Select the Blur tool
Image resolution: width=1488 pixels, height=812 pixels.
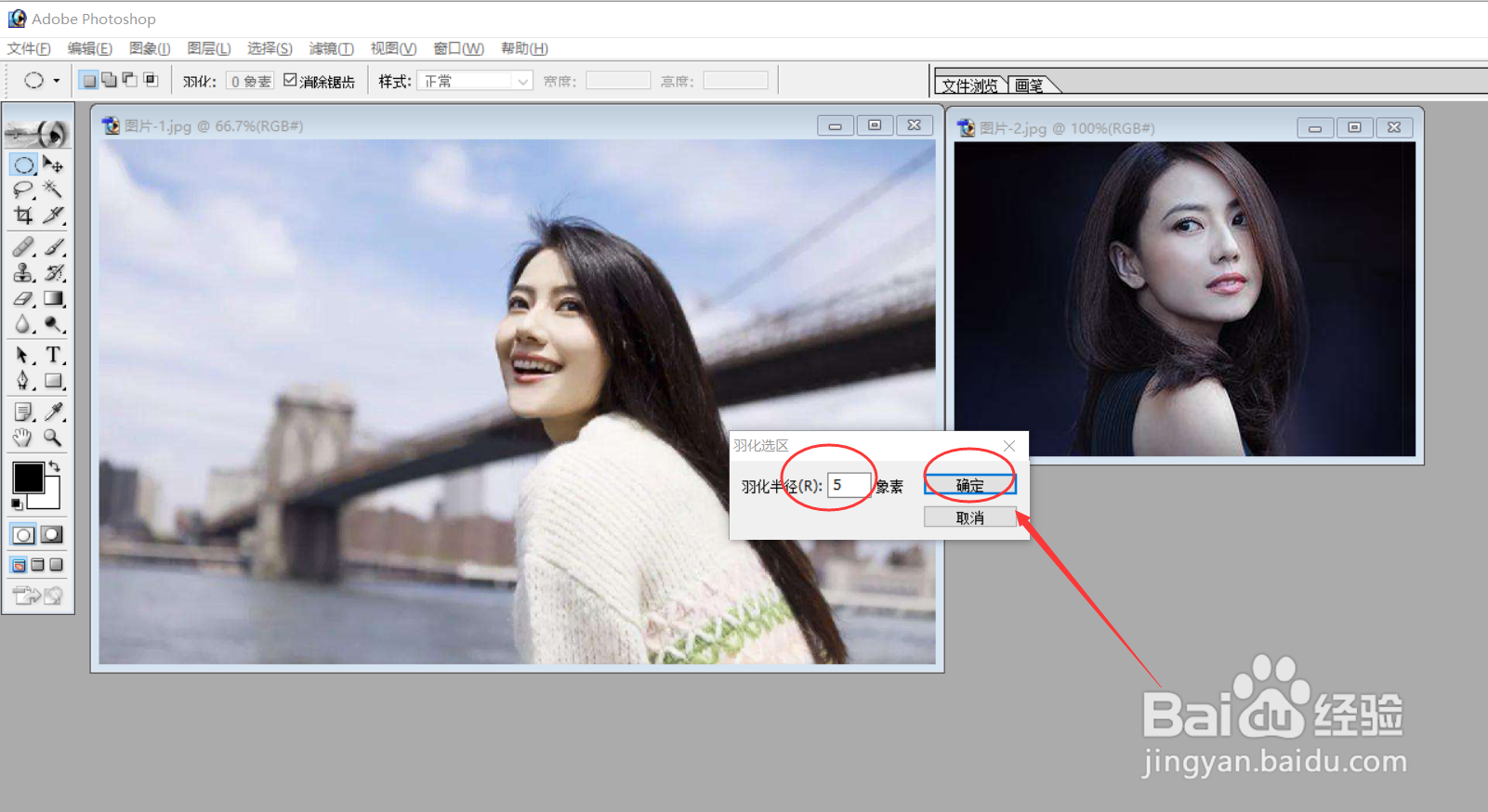tap(24, 324)
